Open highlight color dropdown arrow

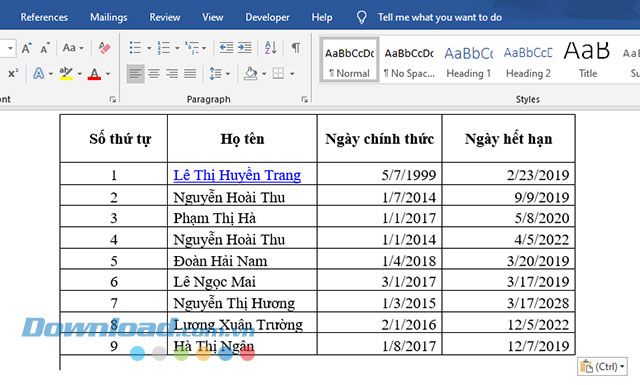80,74
